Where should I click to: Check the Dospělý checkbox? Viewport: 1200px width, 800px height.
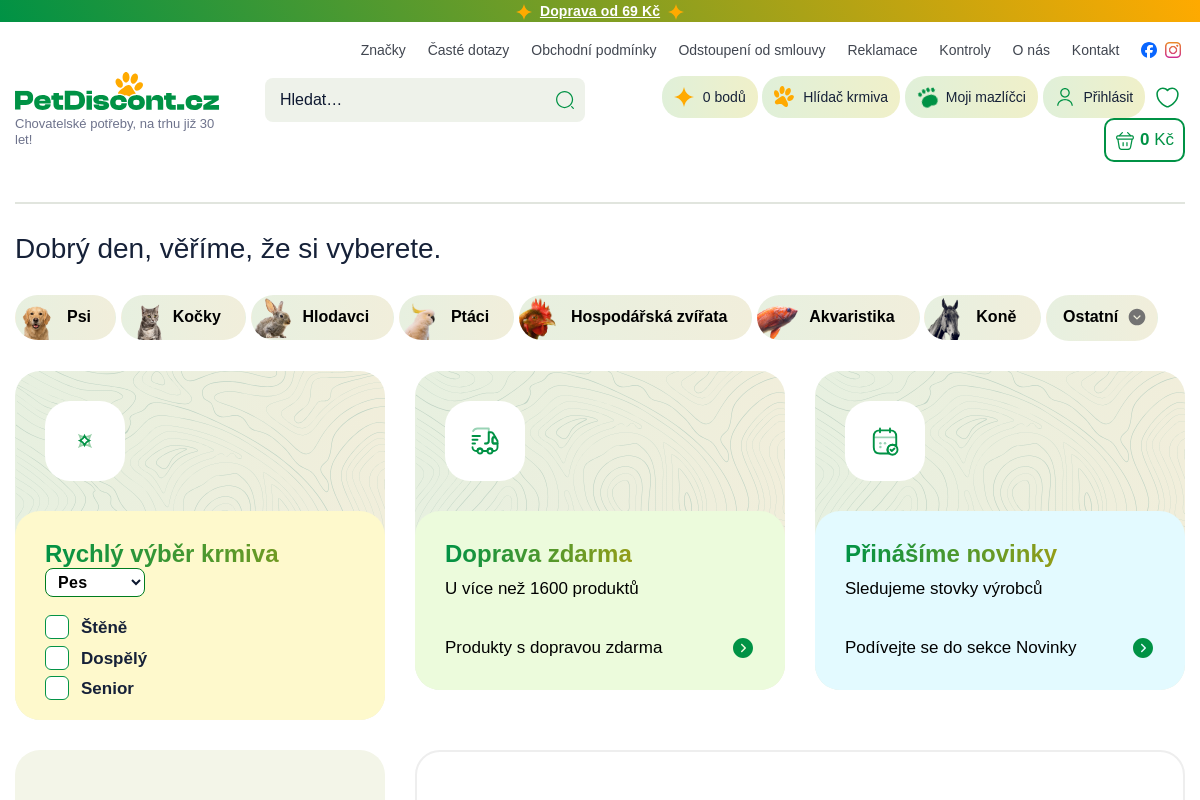click(57, 658)
